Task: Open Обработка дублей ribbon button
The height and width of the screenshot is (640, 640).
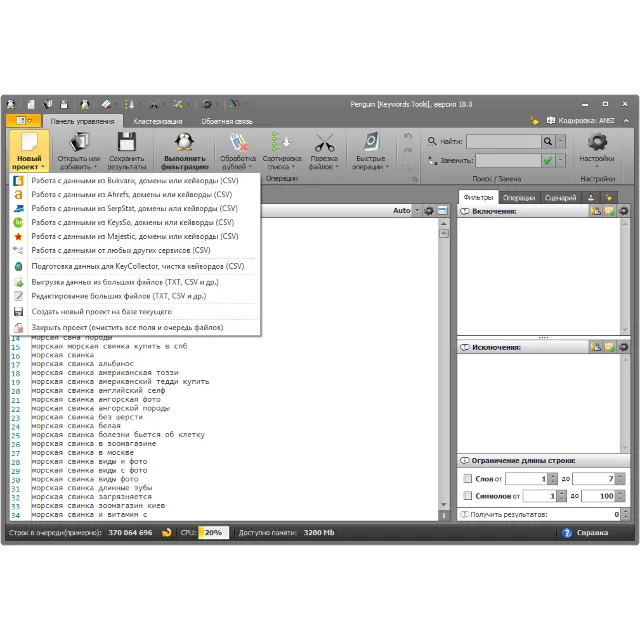Action: click(238, 151)
